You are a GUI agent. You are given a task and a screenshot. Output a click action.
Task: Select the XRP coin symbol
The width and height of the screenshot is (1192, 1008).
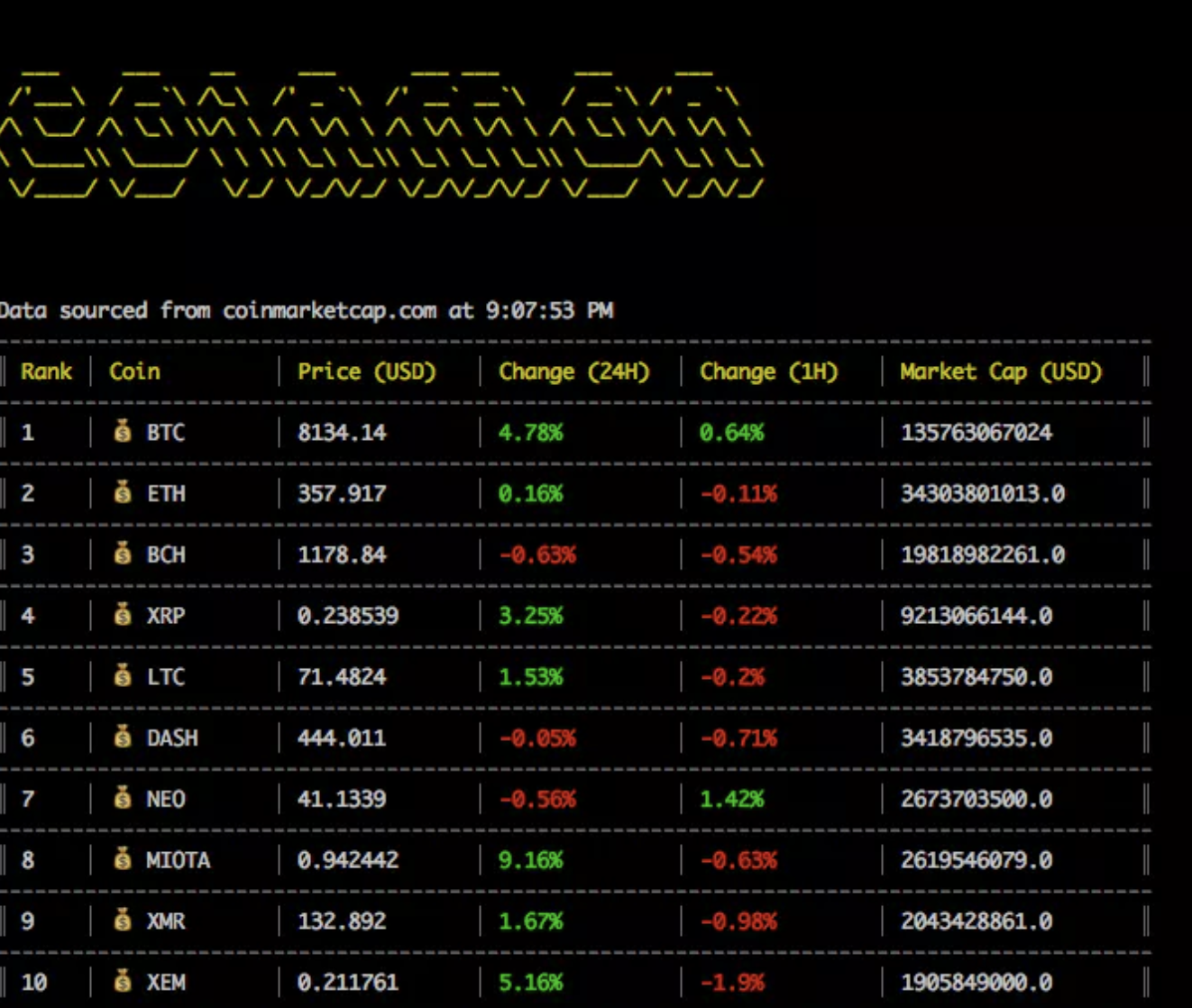[x=166, y=616]
